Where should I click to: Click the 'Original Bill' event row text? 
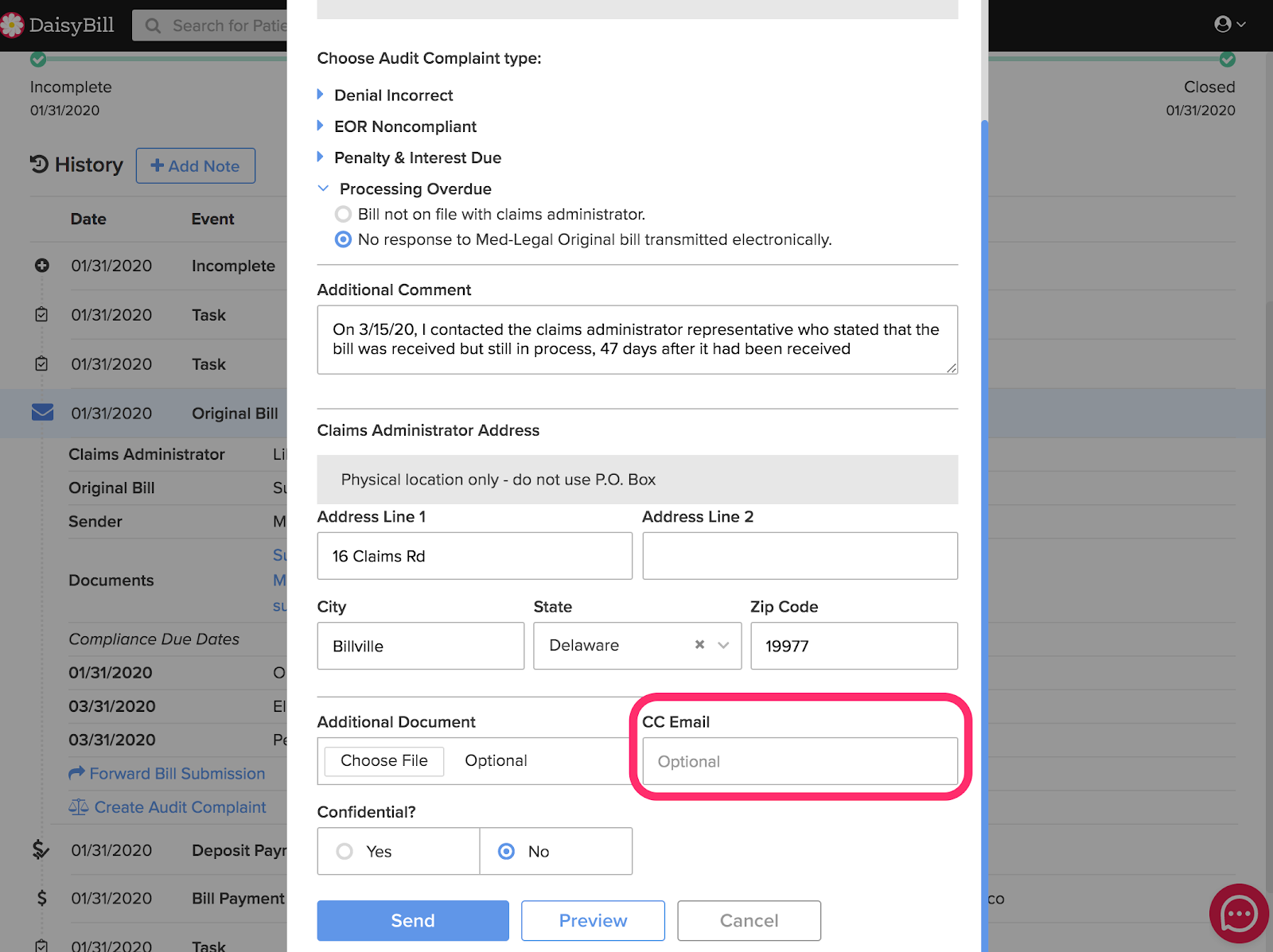235,414
